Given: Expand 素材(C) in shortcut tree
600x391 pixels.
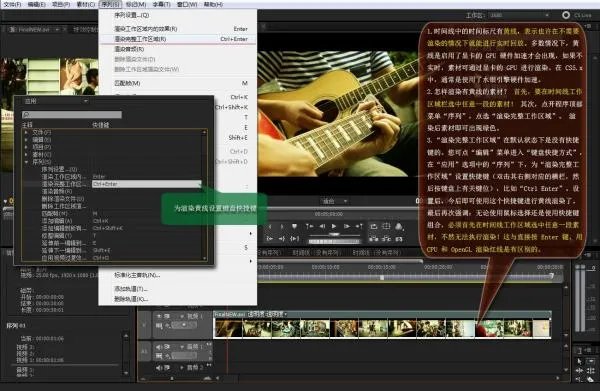Looking at the screenshot, I should [26, 155].
